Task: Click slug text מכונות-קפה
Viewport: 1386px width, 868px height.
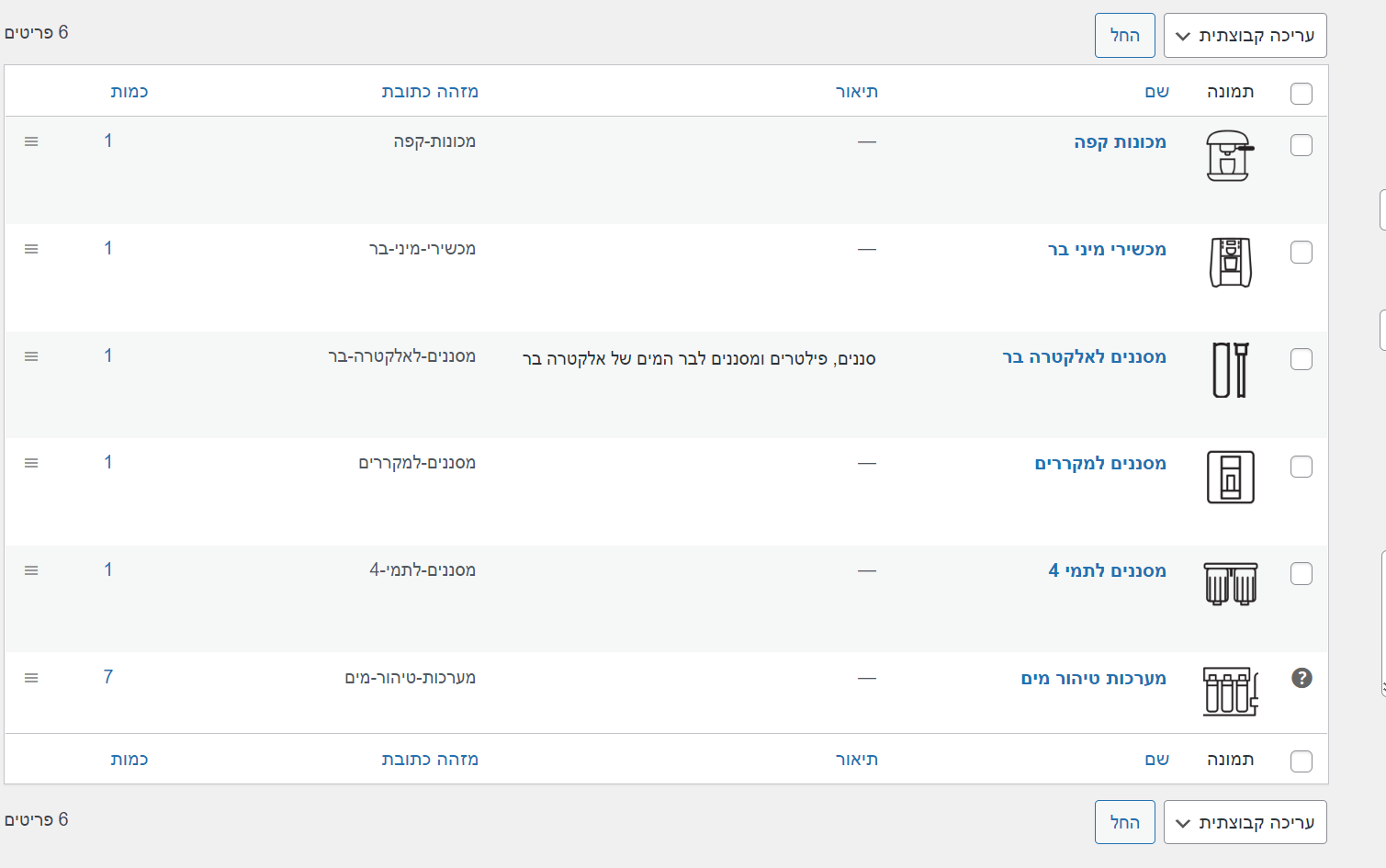Action: click(434, 141)
